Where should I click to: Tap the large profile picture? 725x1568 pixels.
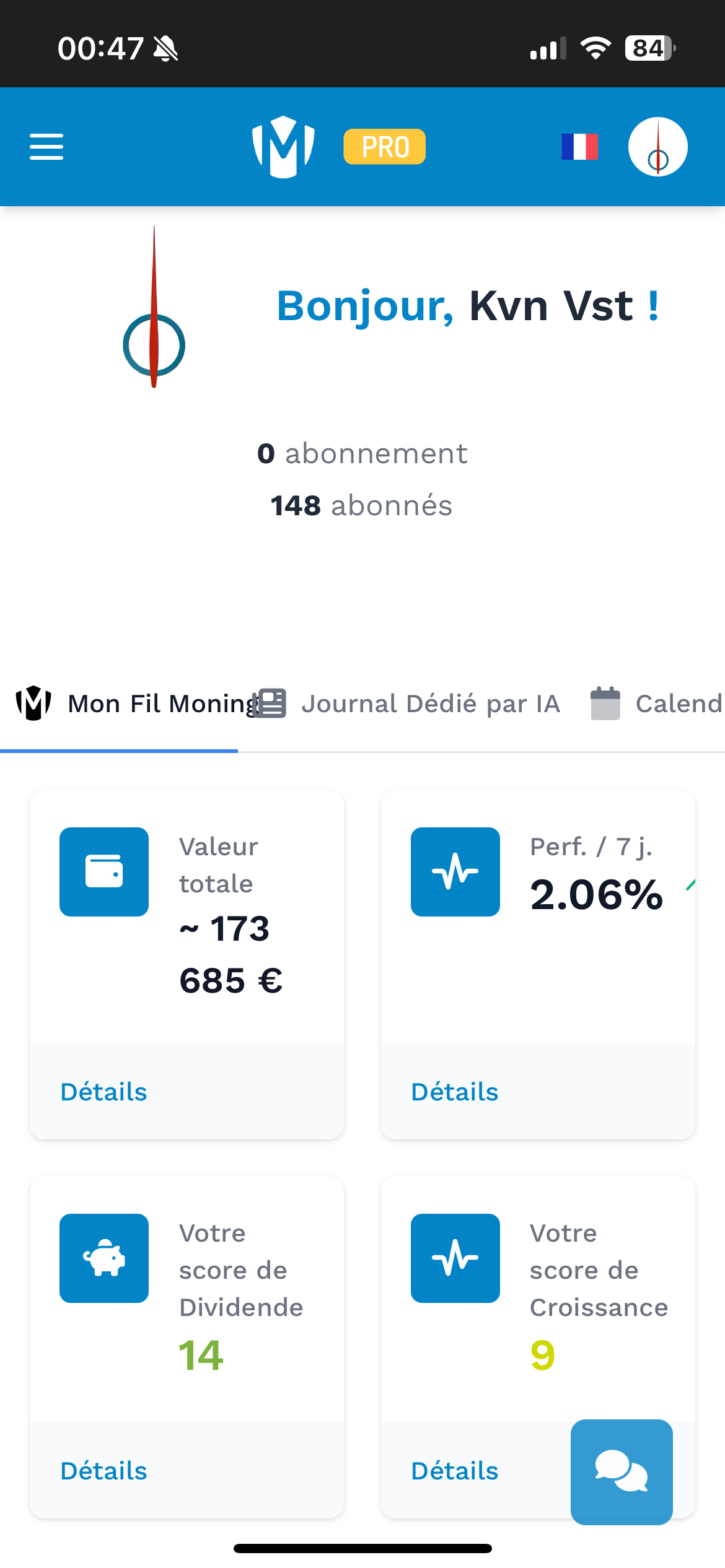(x=154, y=308)
